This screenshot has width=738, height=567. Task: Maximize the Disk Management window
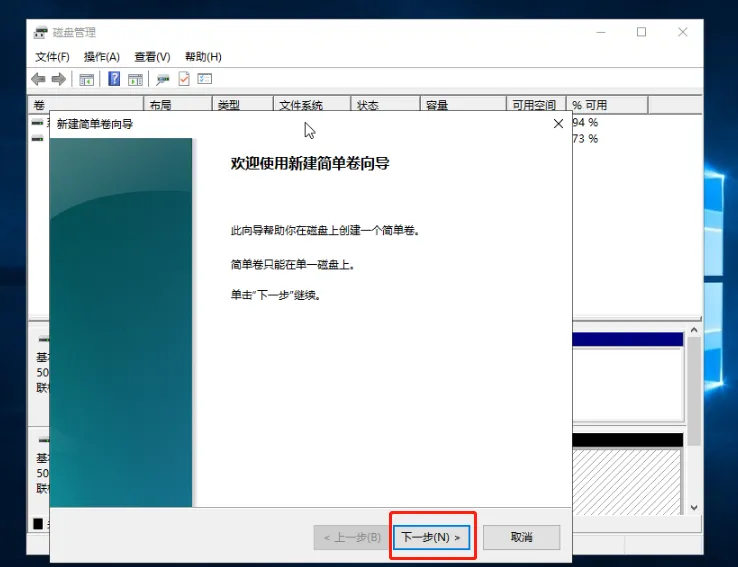click(x=642, y=32)
